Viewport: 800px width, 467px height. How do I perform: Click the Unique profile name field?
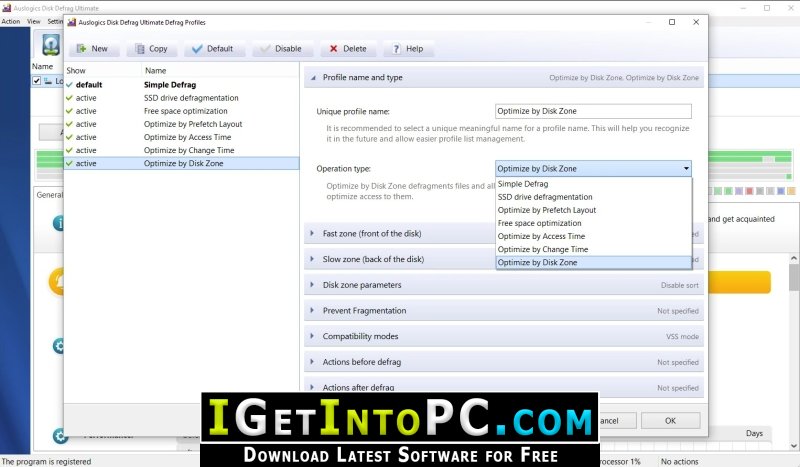(x=593, y=111)
